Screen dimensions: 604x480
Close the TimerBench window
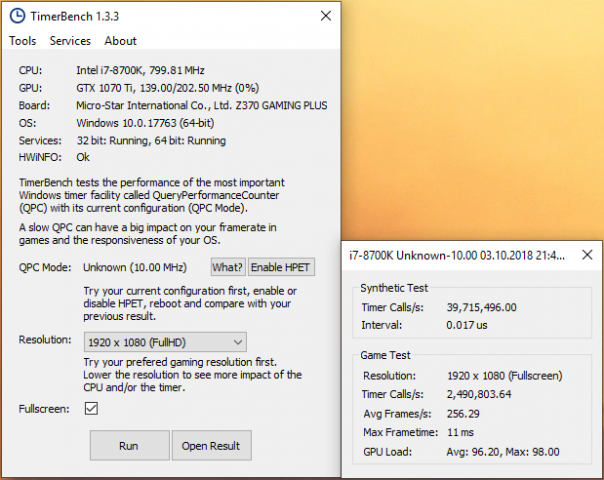(325, 16)
